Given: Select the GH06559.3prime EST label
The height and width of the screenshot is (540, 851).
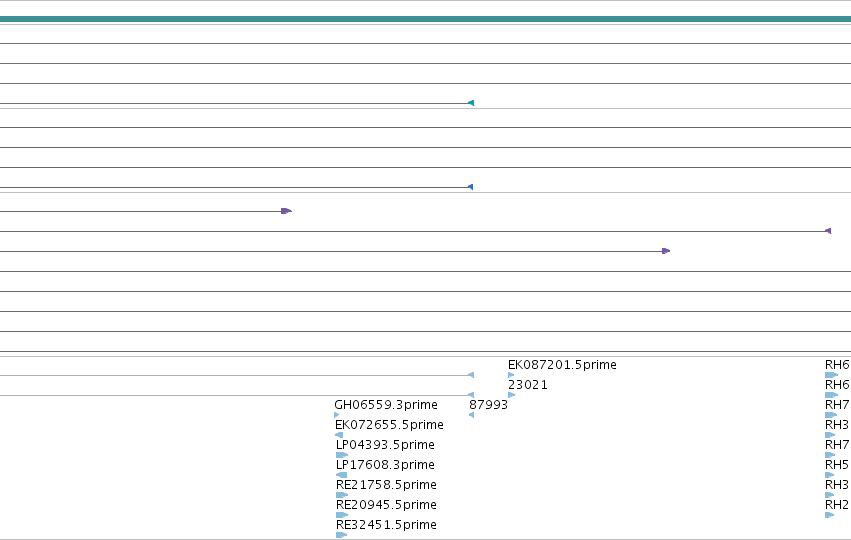Looking at the screenshot, I should (x=386, y=405).
